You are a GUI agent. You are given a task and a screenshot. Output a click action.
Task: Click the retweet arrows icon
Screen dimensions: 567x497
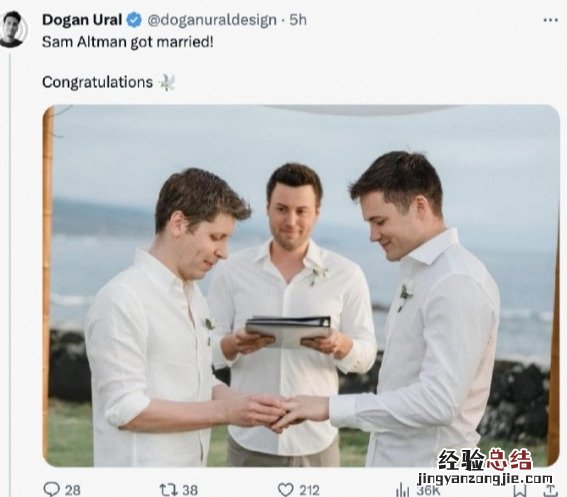pyautogui.click(x=169, y=490)
